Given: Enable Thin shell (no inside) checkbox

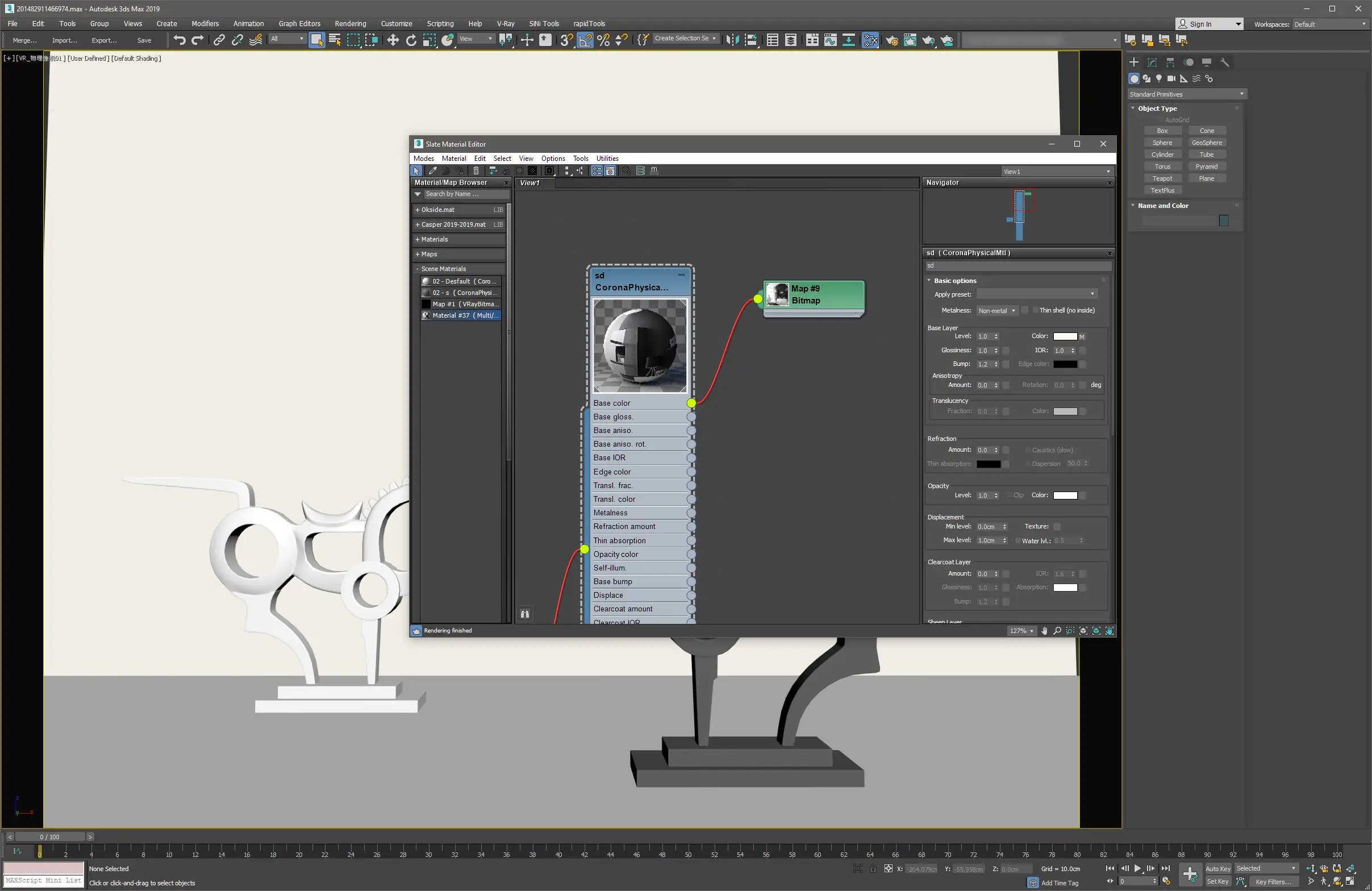Looking at the screenshot, I should pos(1035,310).
